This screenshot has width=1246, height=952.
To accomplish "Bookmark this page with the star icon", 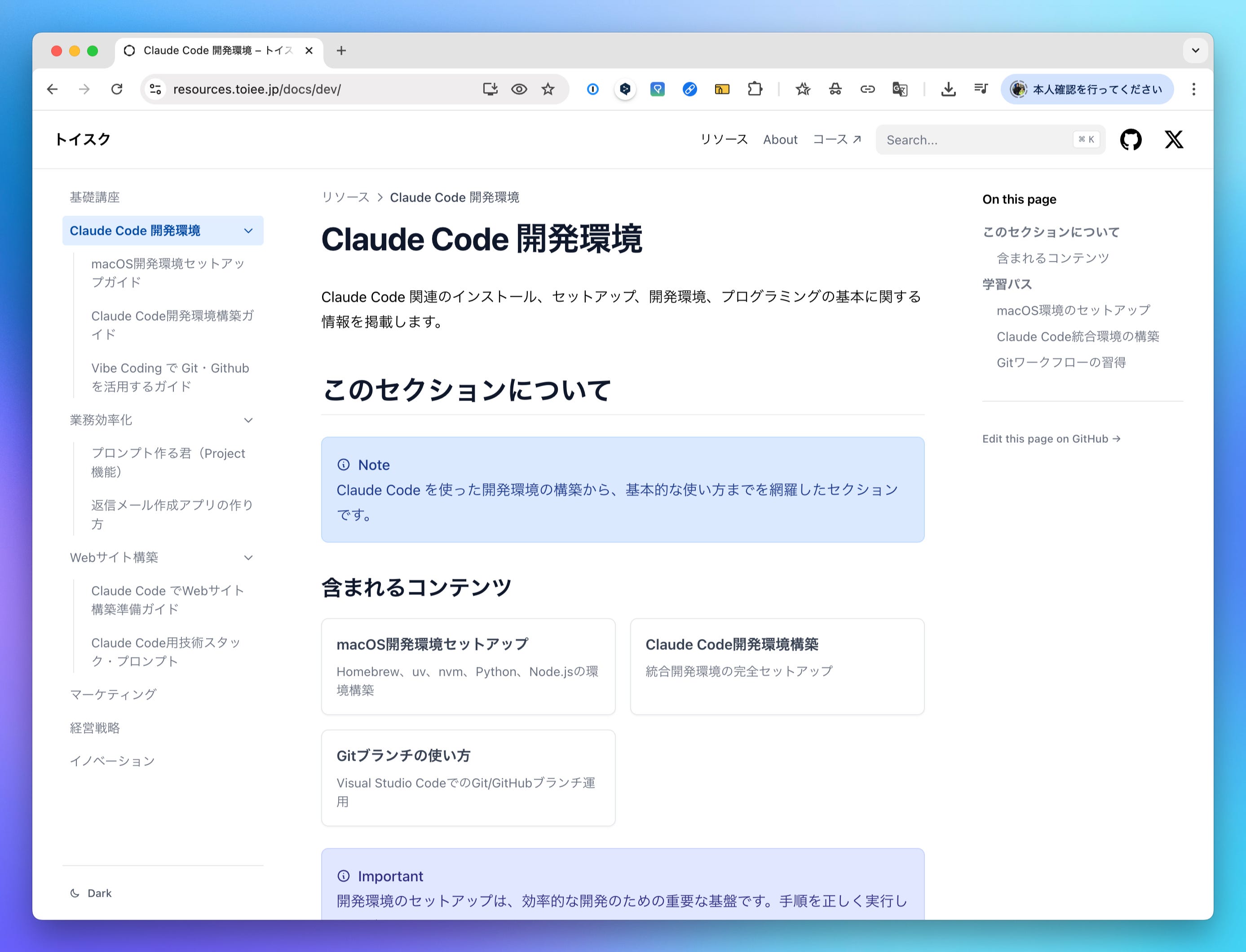I will 548,89.
